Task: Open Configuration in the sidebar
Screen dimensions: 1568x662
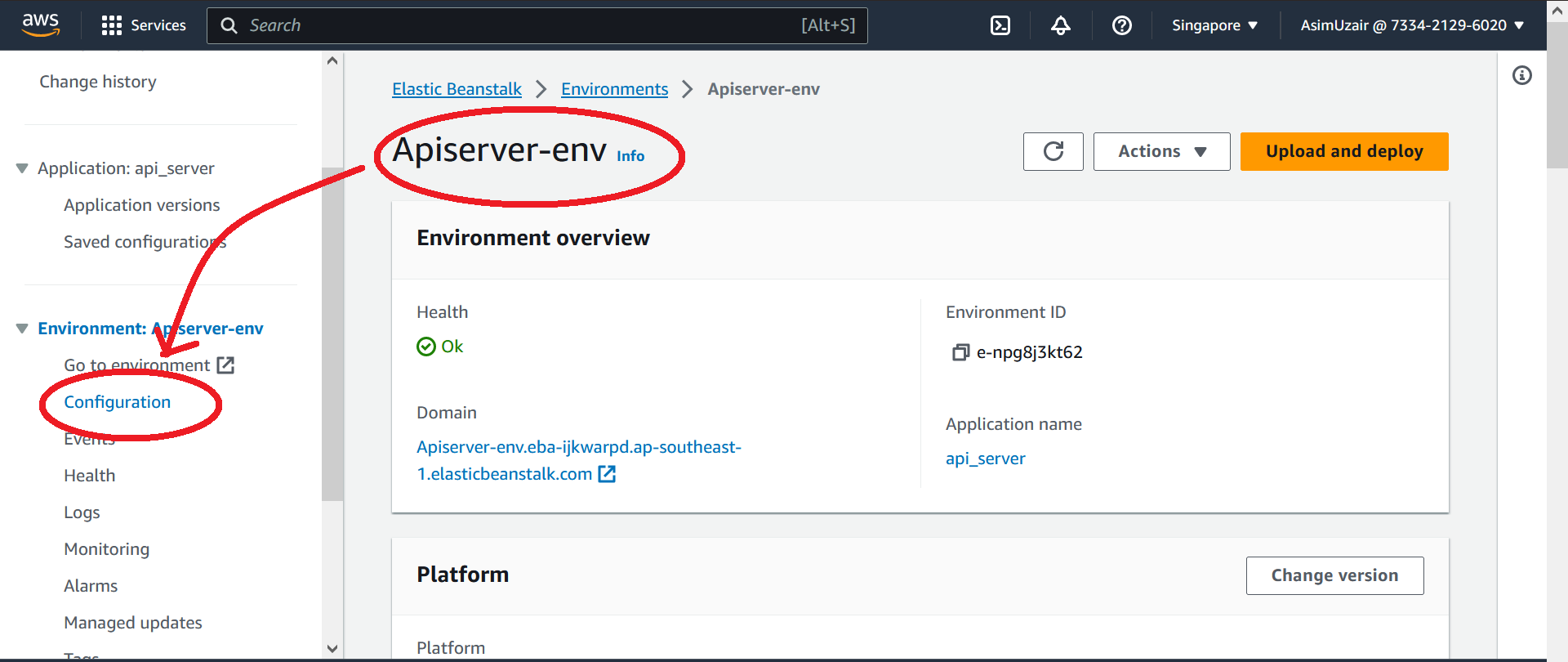Action: point(118,402)
